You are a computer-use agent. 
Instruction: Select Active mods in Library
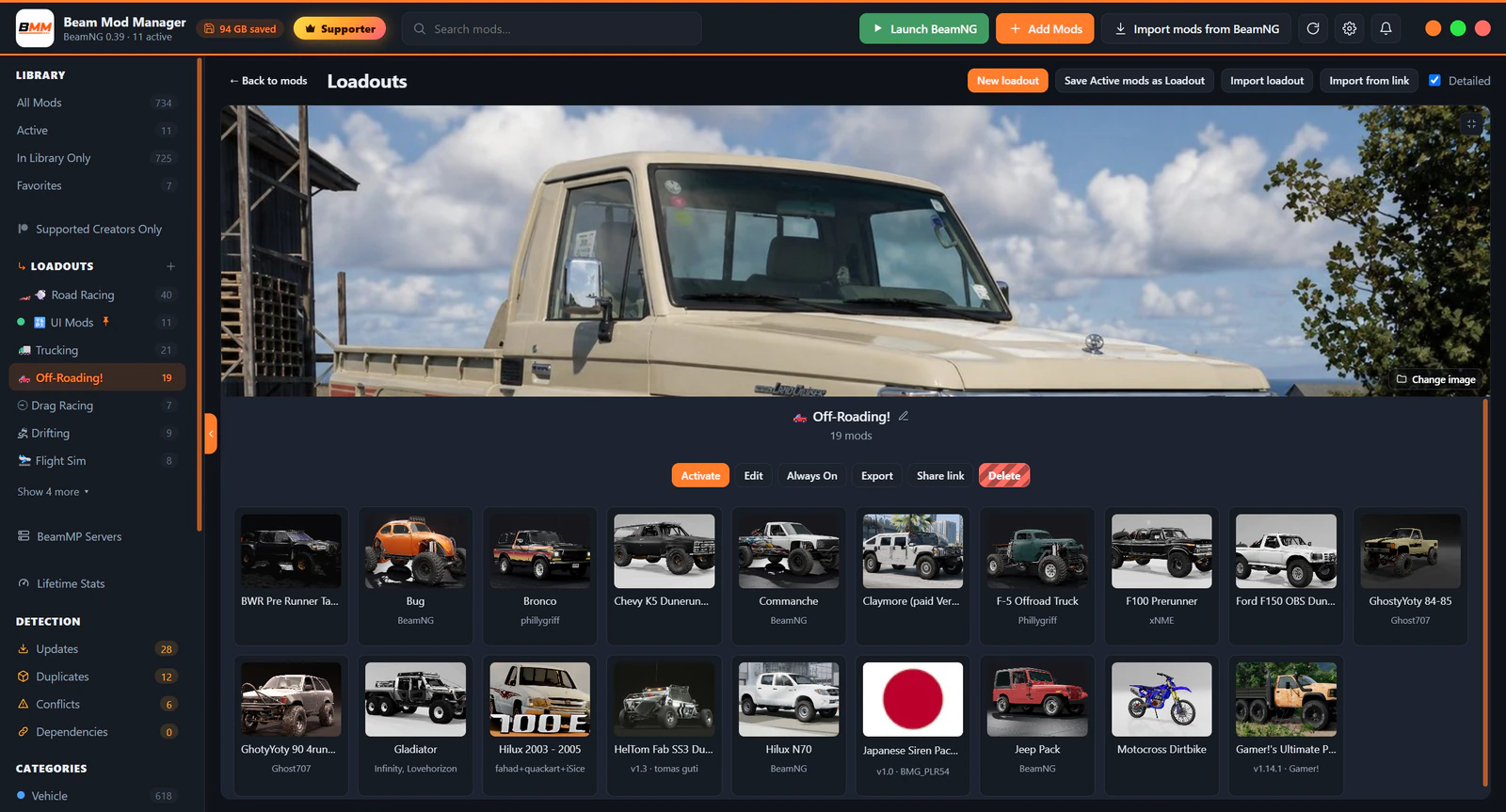97,131
